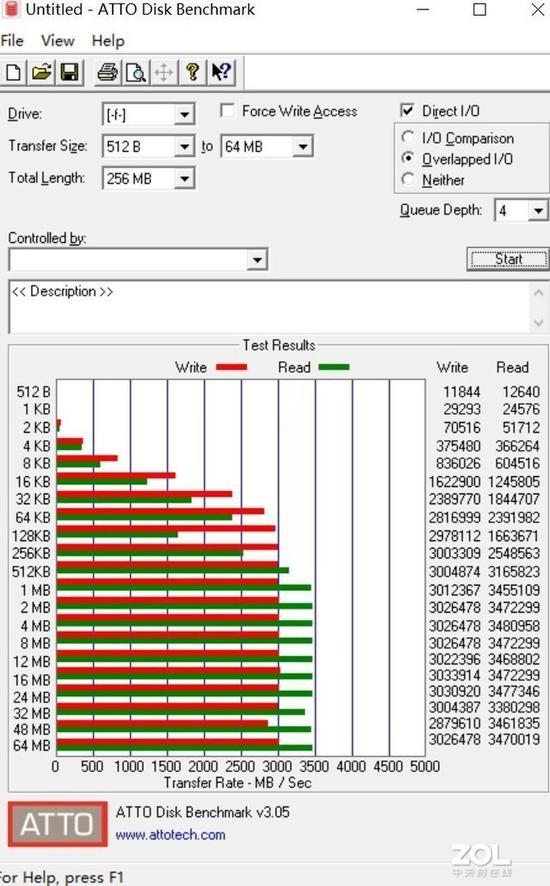The height and width of the screenshot is (886, 550).
Task: Click the four-arrow move toolbar icon
Action: point(164,72)
